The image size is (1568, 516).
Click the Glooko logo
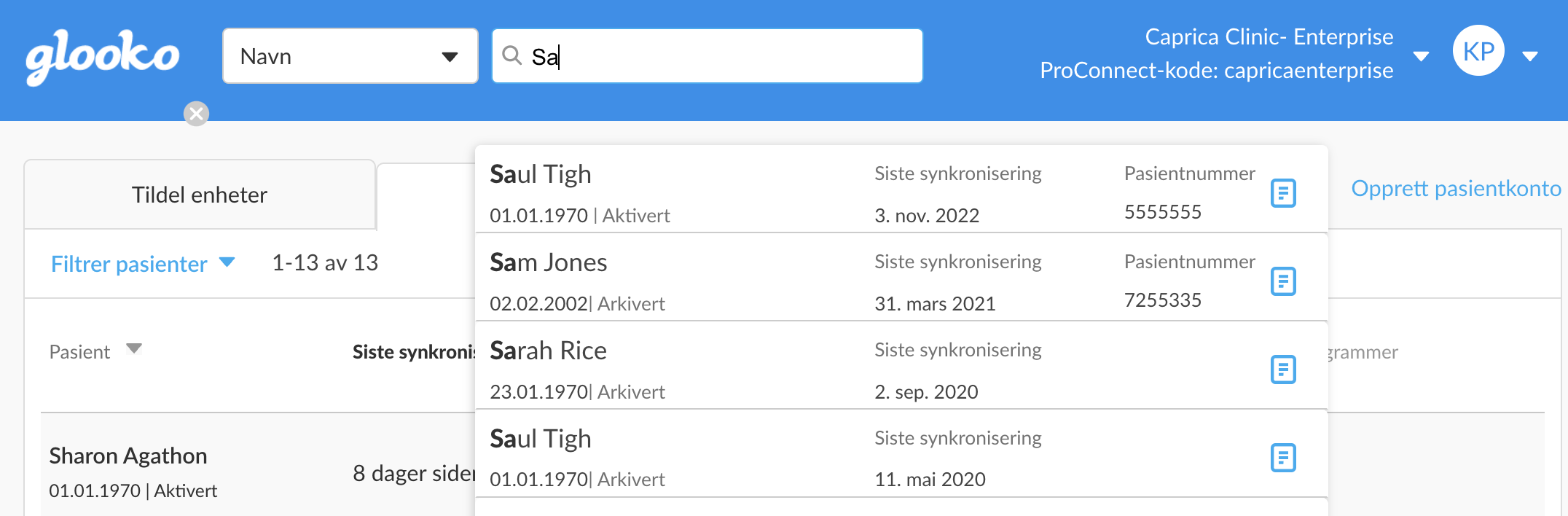click(102, 57)
